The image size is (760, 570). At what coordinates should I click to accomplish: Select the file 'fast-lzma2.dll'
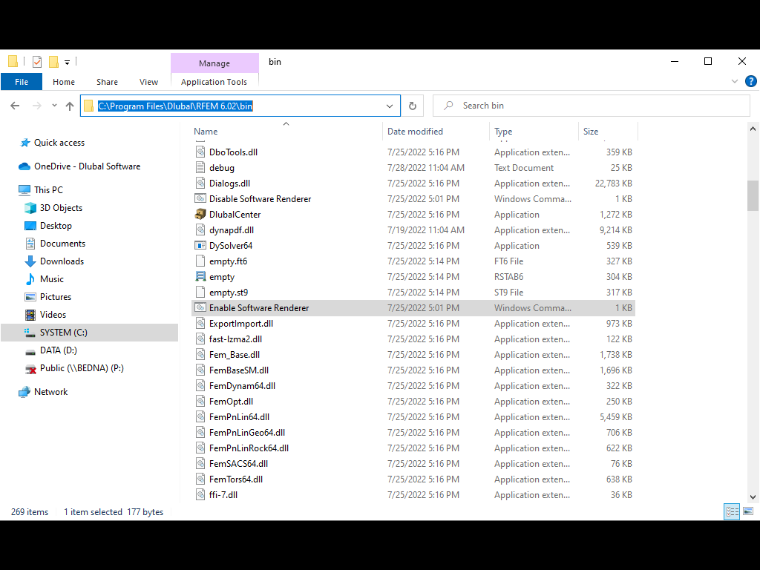pyautogui.click(x=413, y=339)
